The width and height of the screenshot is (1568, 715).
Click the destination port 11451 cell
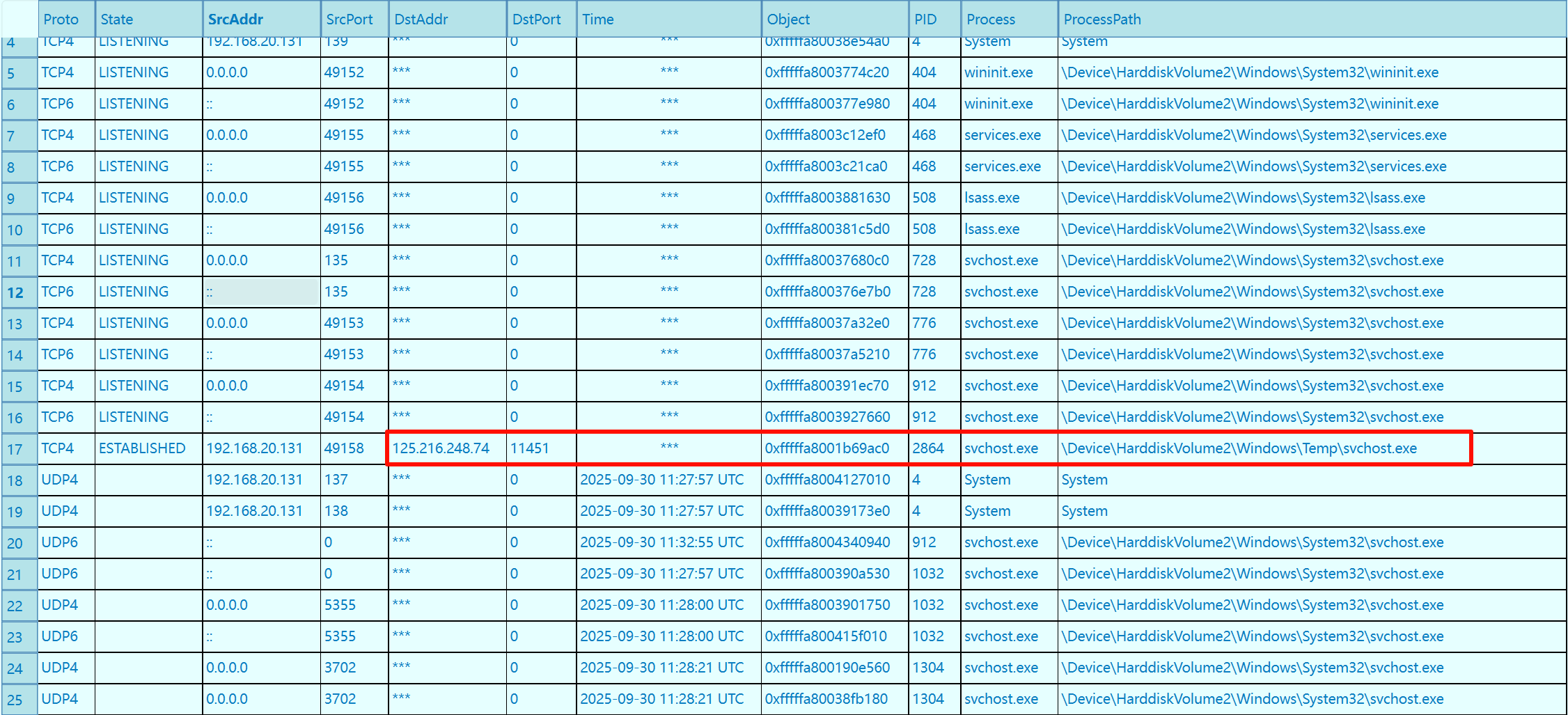point(529,448)
